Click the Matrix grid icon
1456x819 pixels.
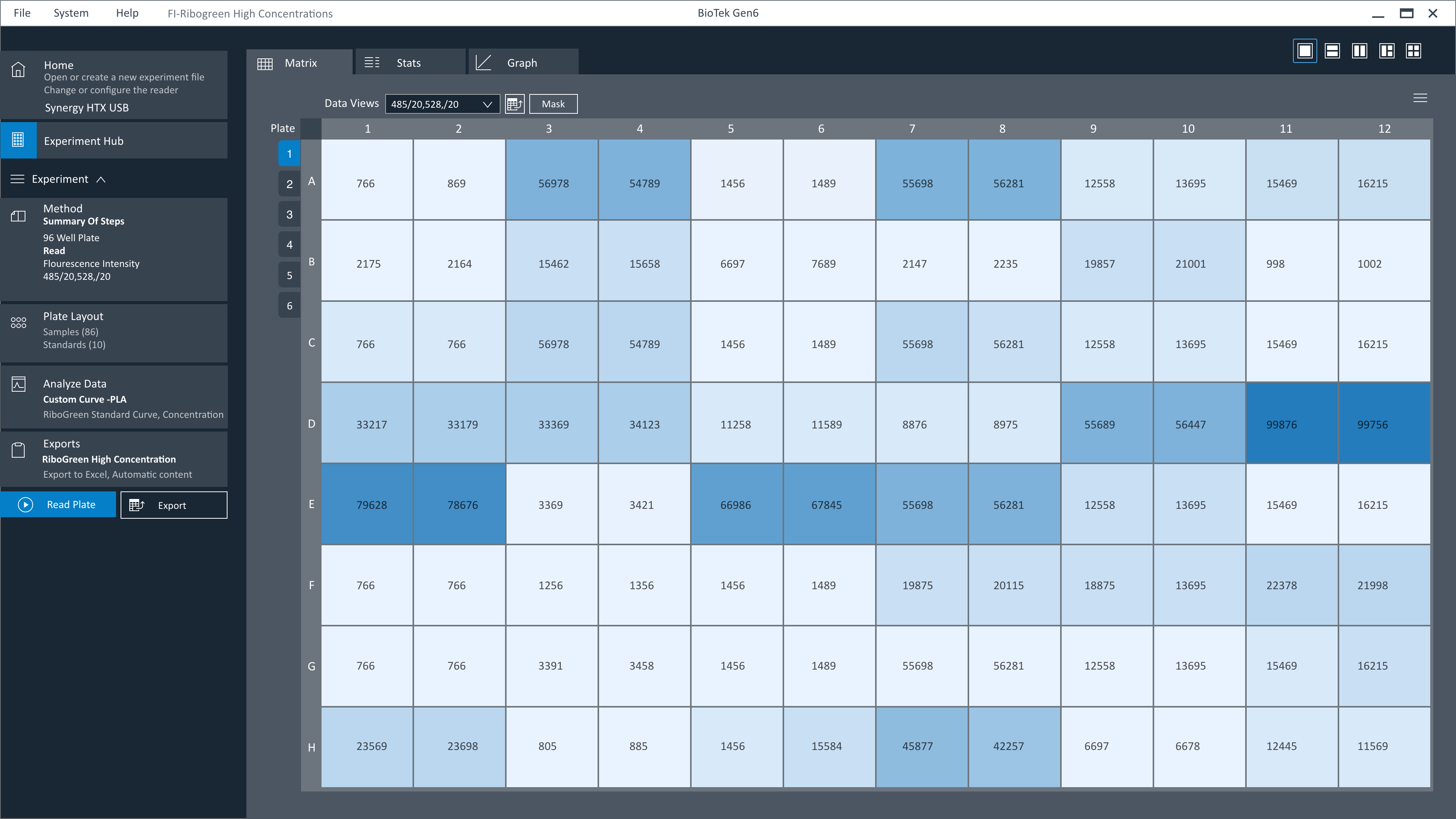(x=265, y=63)
